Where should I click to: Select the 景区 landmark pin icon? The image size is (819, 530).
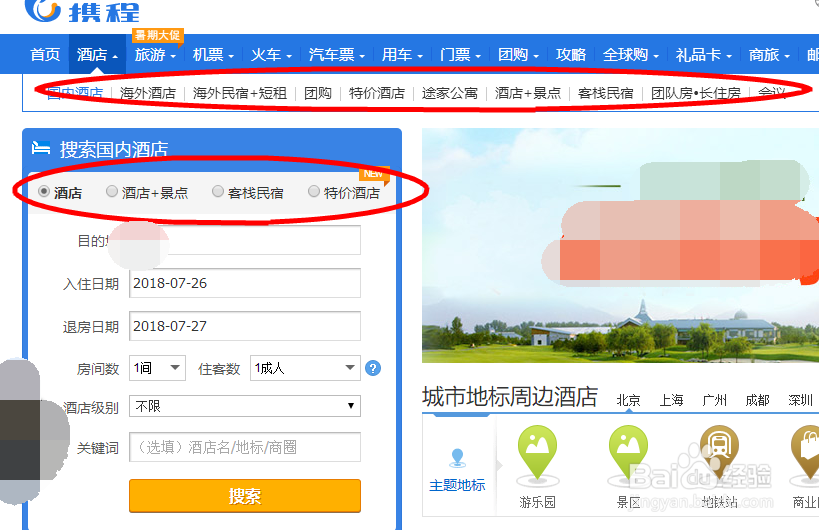[x=628, y=452]
